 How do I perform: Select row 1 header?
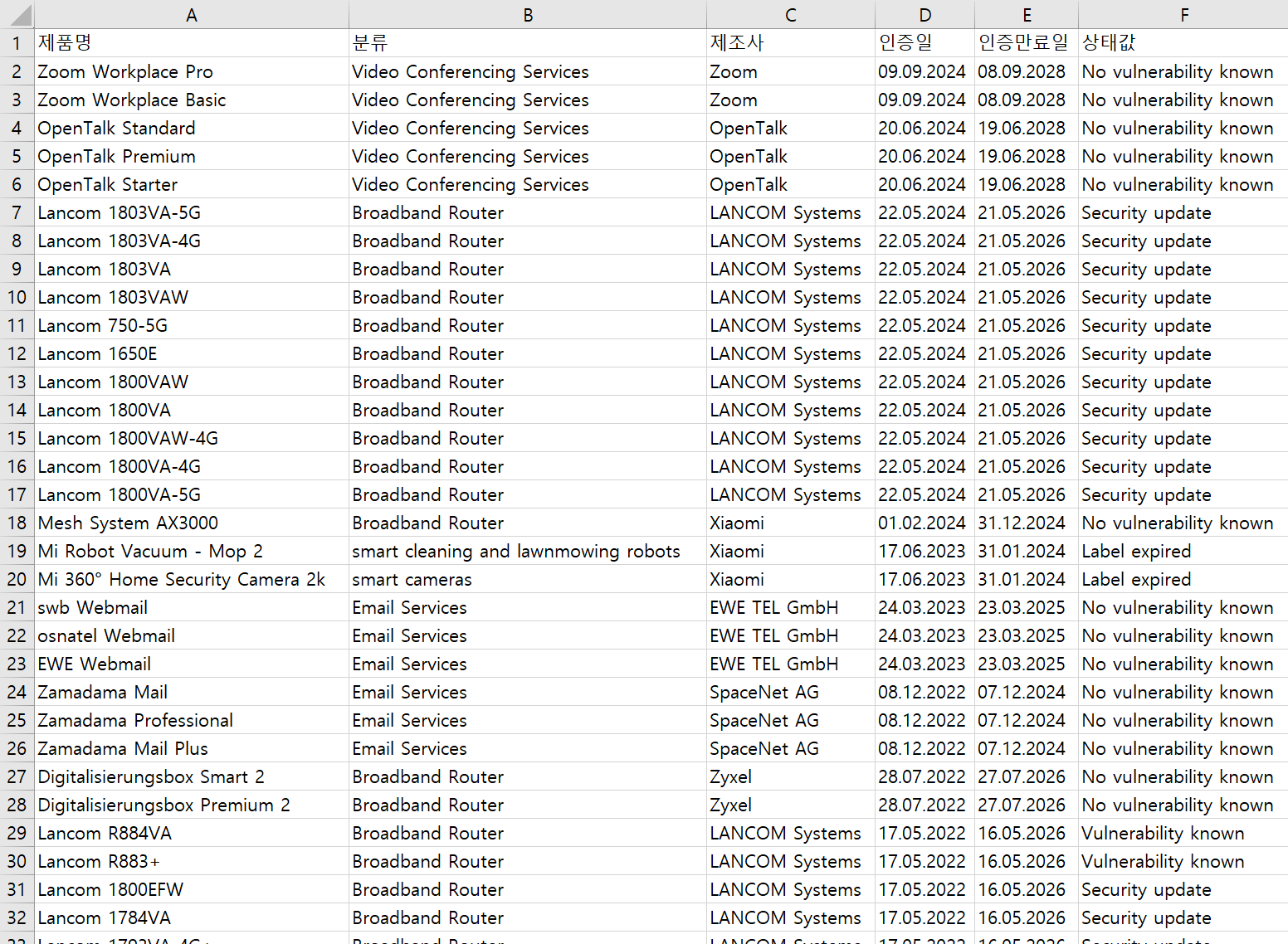17,43
